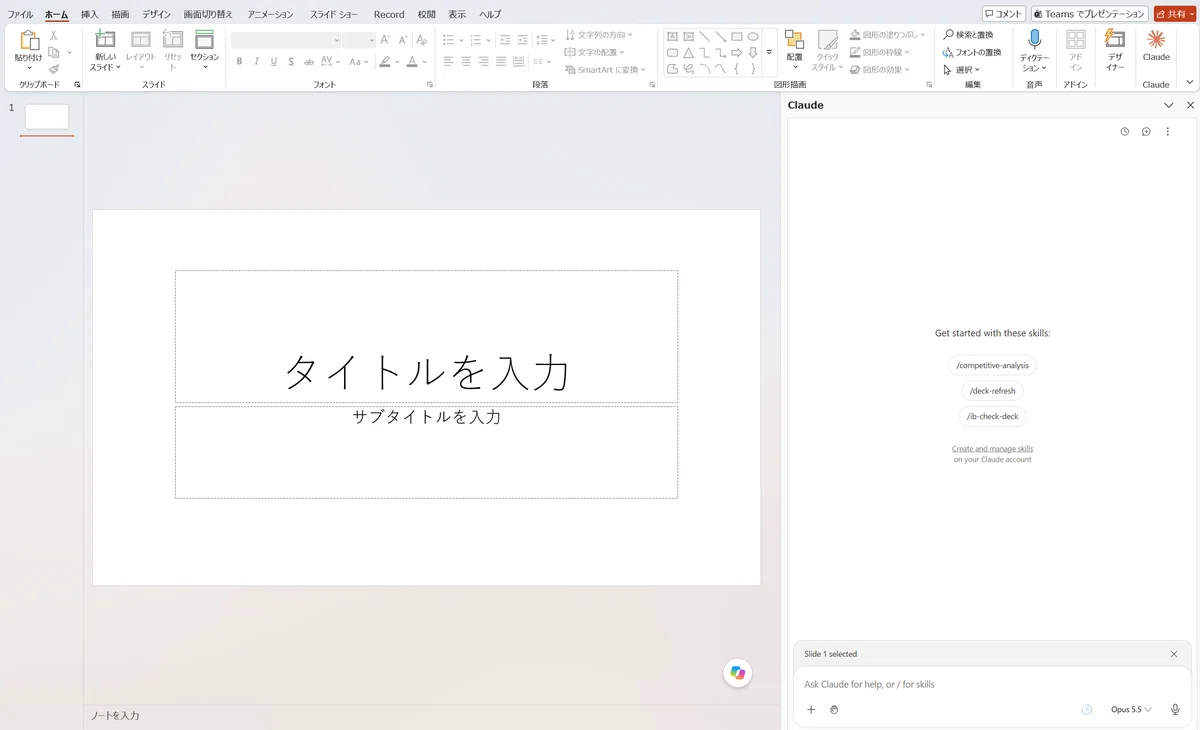Screen dimensions: 1200x730
Task: Click the Ask Claude input field
Action: [992, 684]
